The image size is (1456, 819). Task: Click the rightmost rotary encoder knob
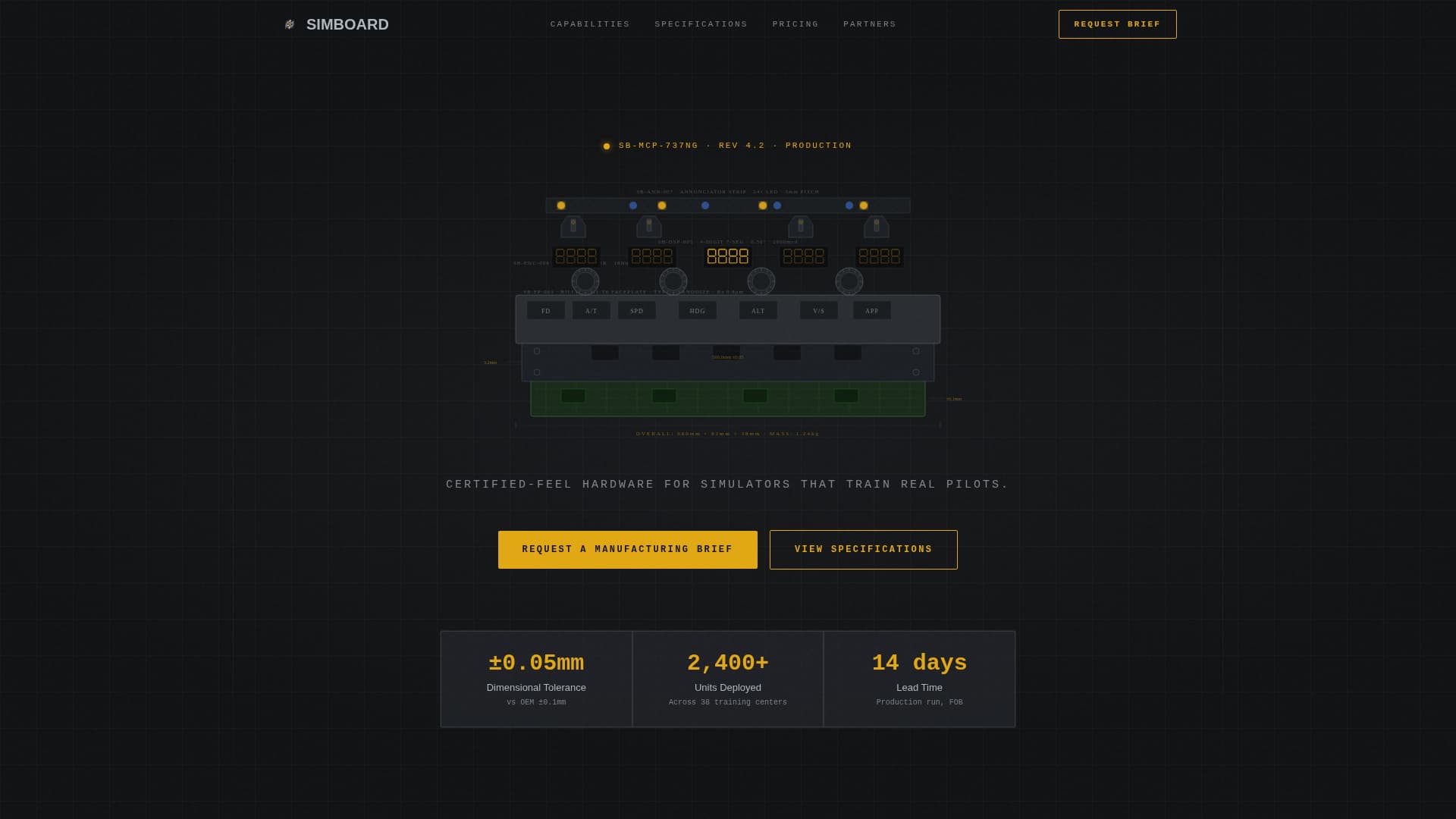[849, 281]
